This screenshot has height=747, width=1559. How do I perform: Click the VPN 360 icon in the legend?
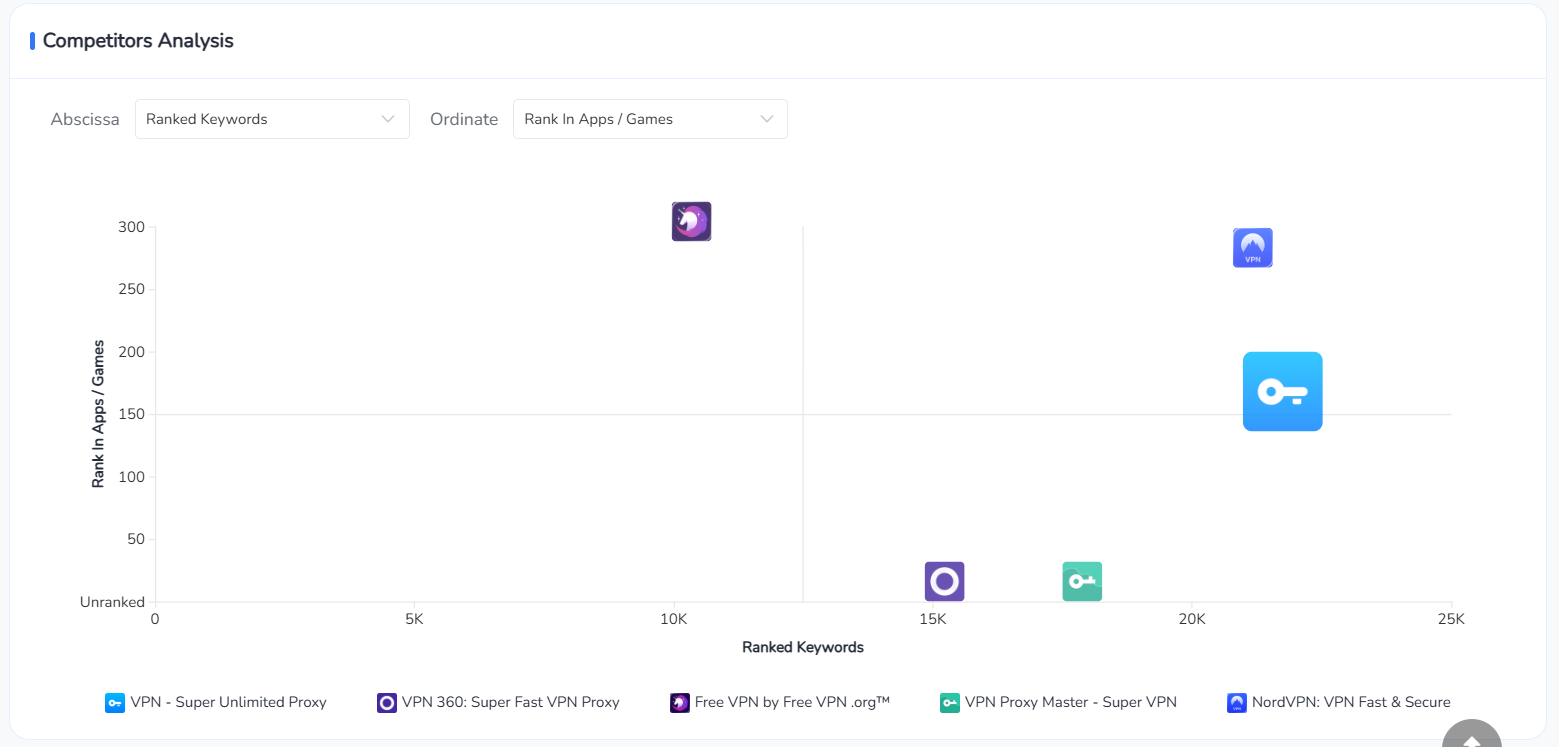[387, 703]
